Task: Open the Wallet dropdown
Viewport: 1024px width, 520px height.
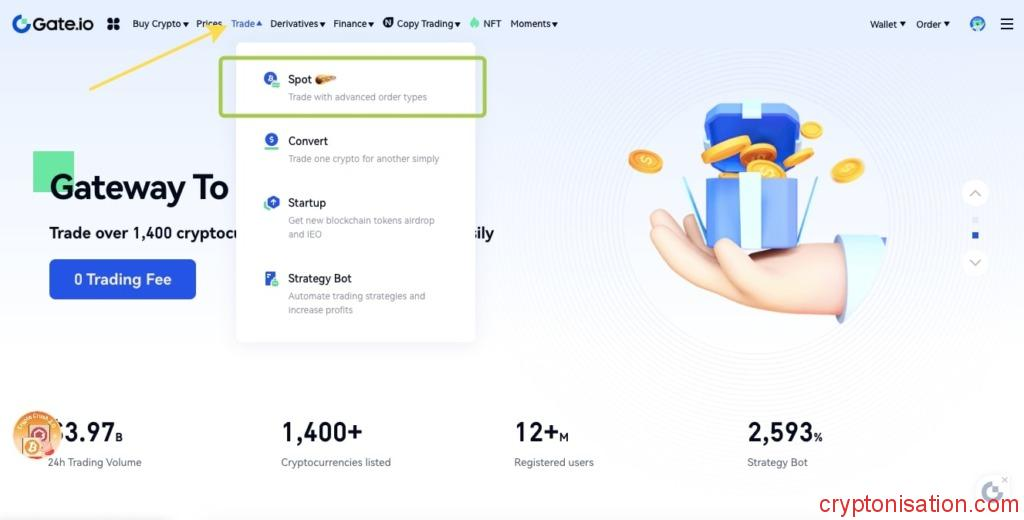Action: 887,24
